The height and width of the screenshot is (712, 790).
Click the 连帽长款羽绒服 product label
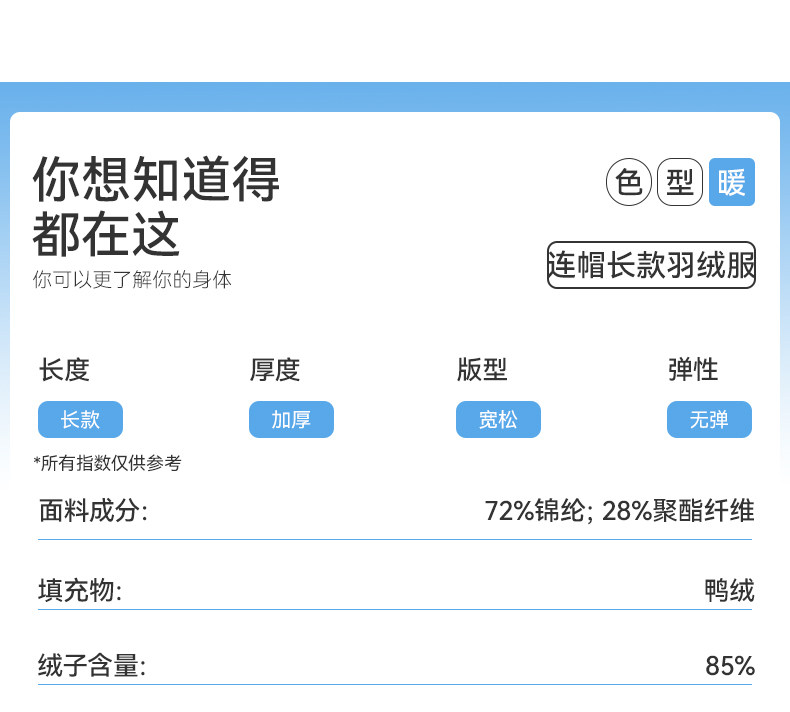[x=651, y=265]
